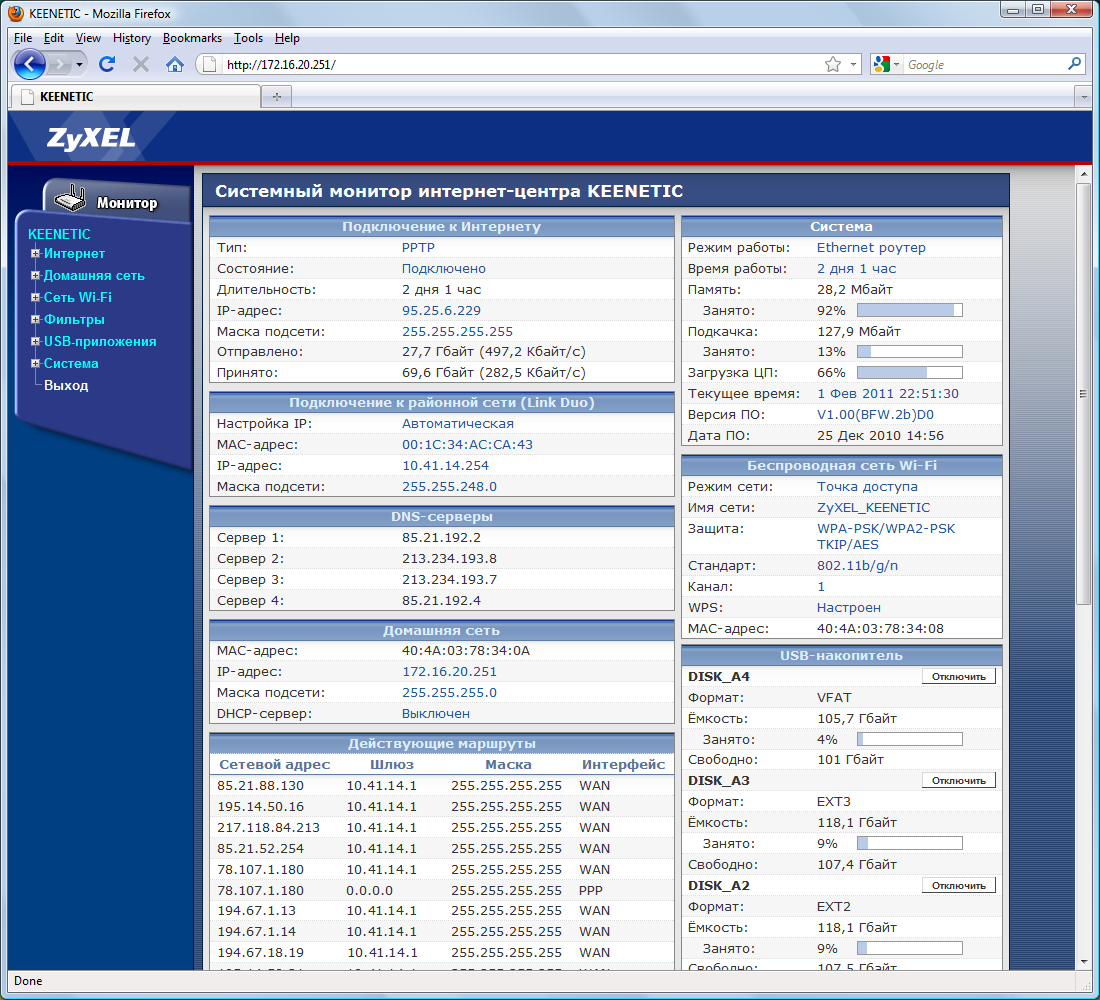Viewport: 1100px width, 1000px height.
Task: Open the Tools menu
Action: tap(248, 38)
